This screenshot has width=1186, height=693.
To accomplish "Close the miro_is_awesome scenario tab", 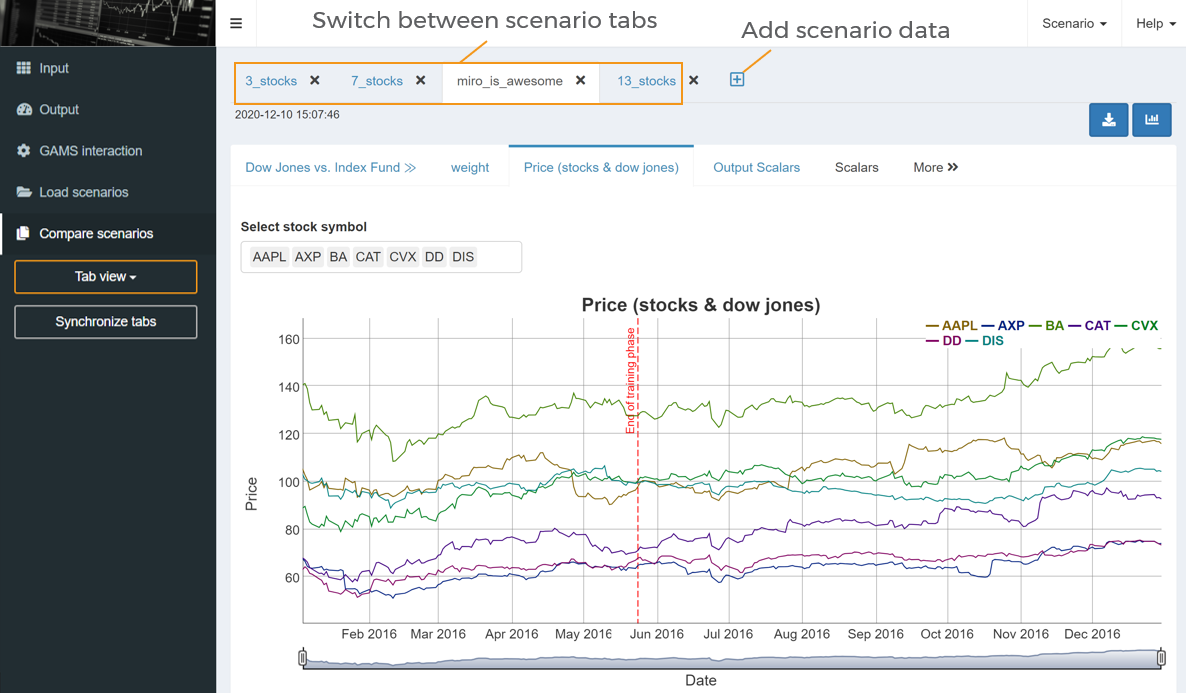I will click(x=580, y=80).
